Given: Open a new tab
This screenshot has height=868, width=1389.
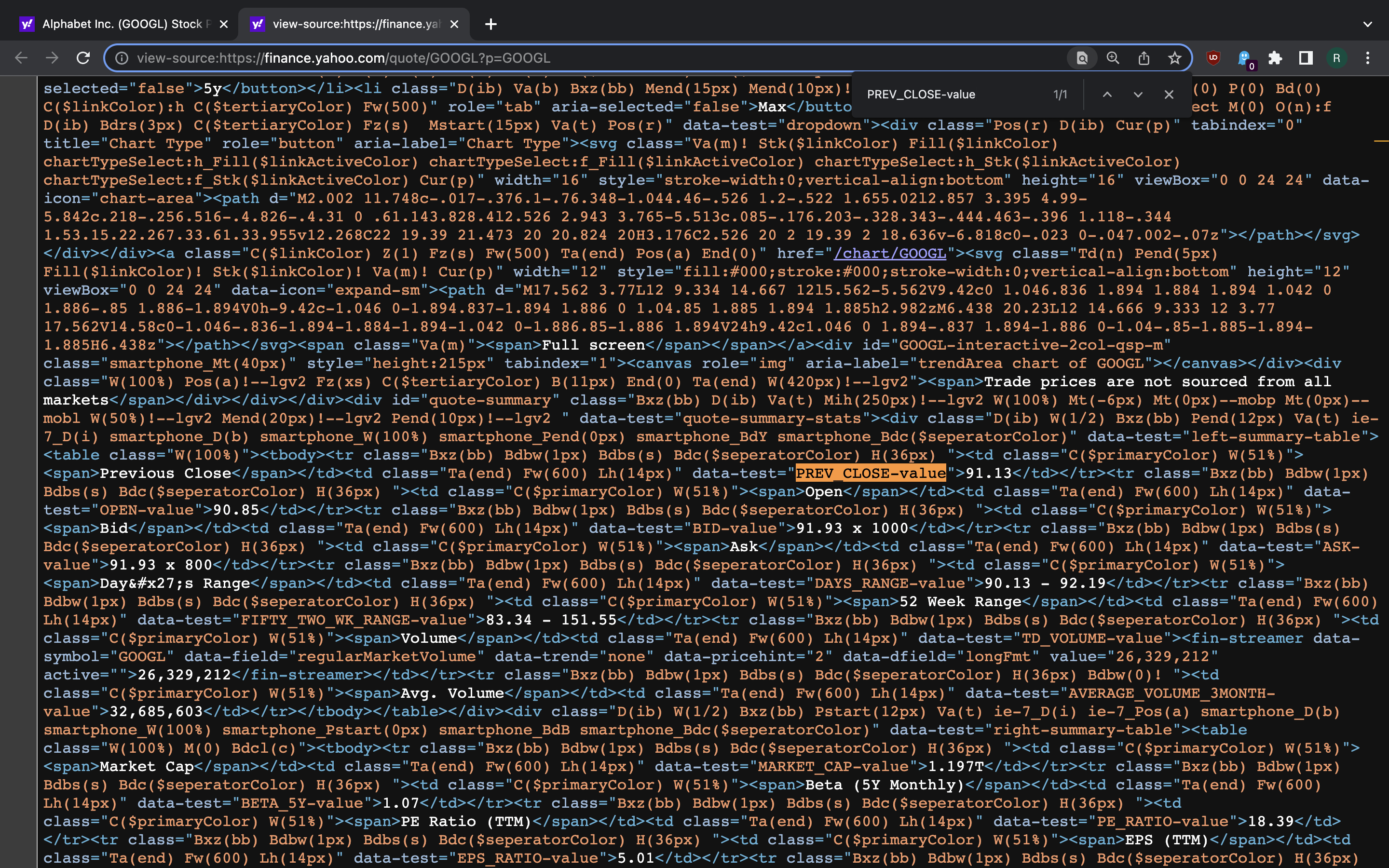Looking at the screenshot, I should point(491,24).
